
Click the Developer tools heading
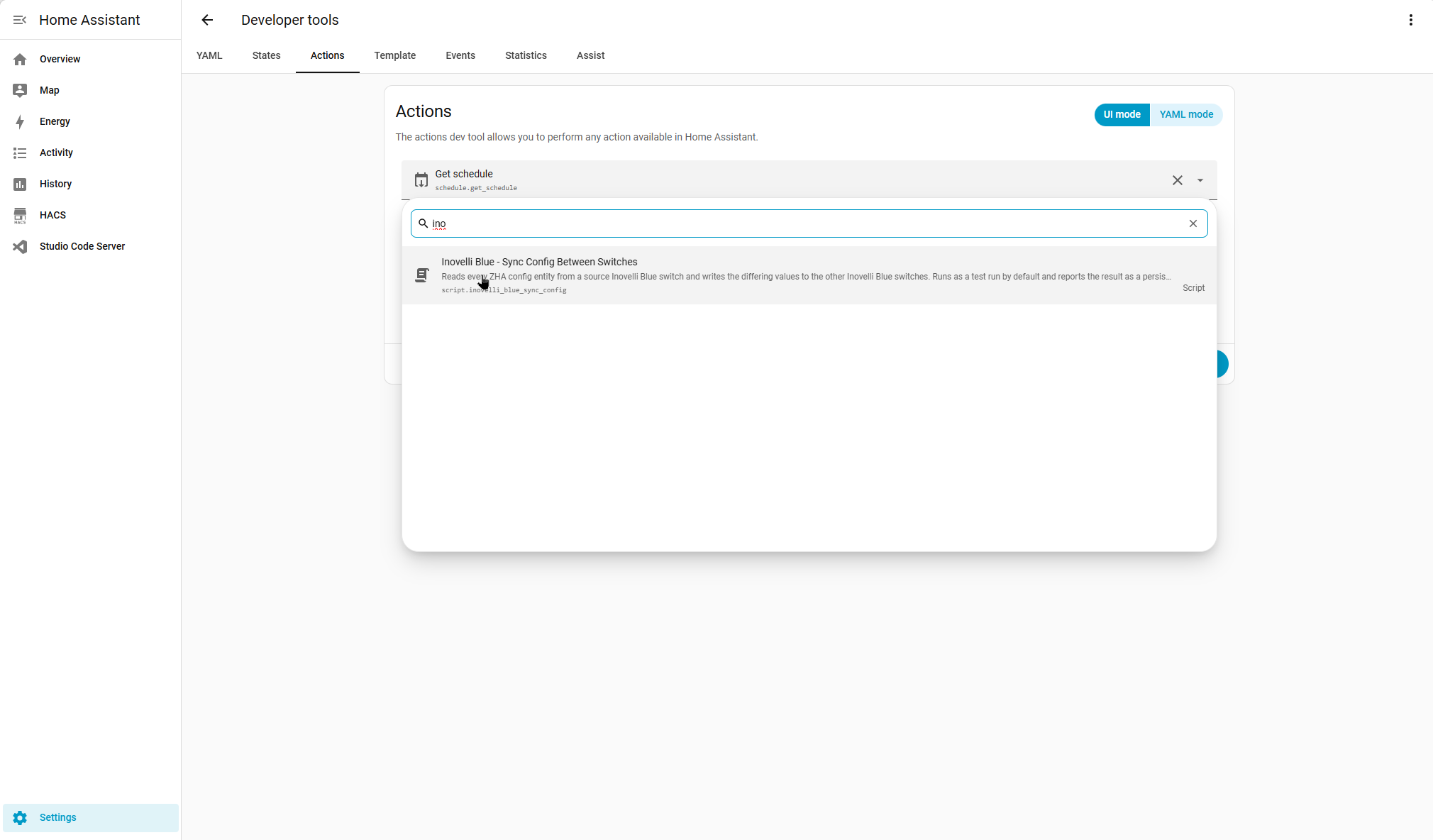(289, 20)
